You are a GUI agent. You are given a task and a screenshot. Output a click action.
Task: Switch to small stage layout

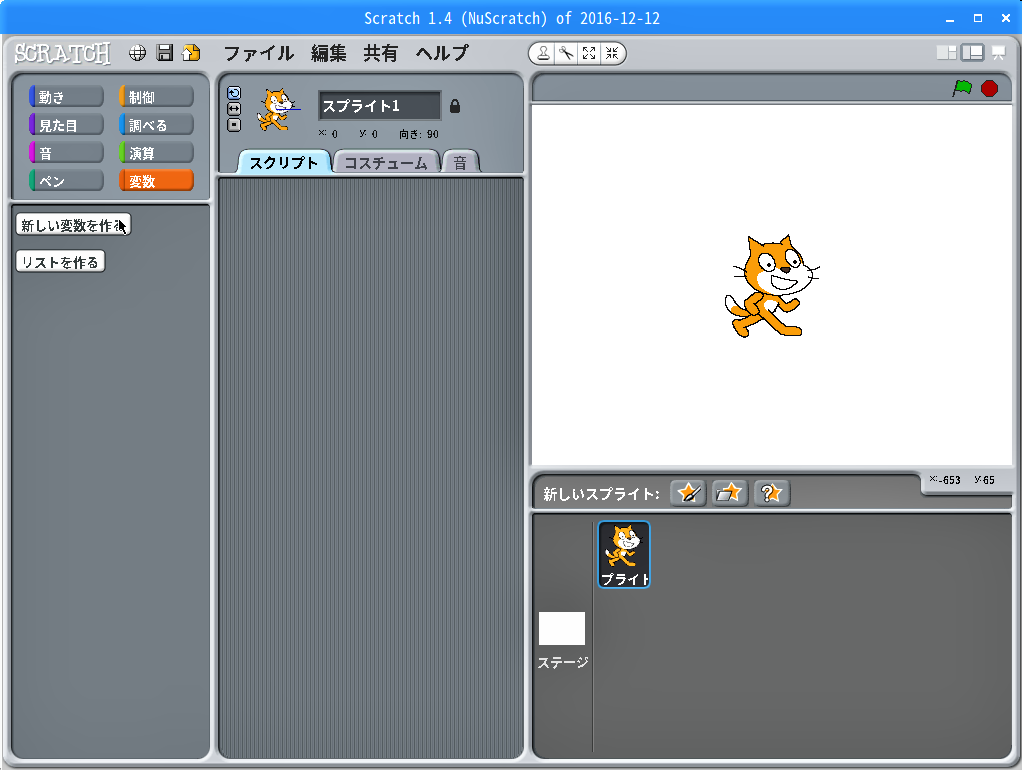pyautogui.click(x=946, y=53)
